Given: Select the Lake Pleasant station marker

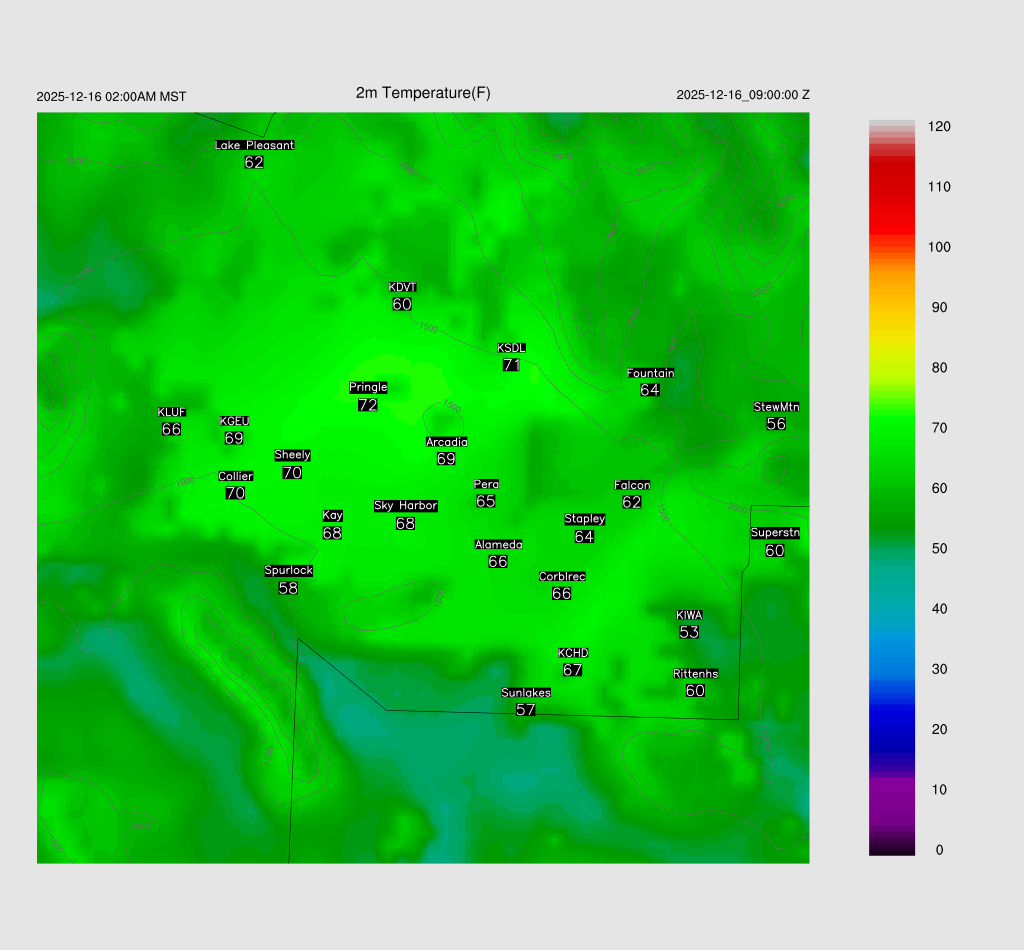Looking at the screenshot, I should click(254, 154).
